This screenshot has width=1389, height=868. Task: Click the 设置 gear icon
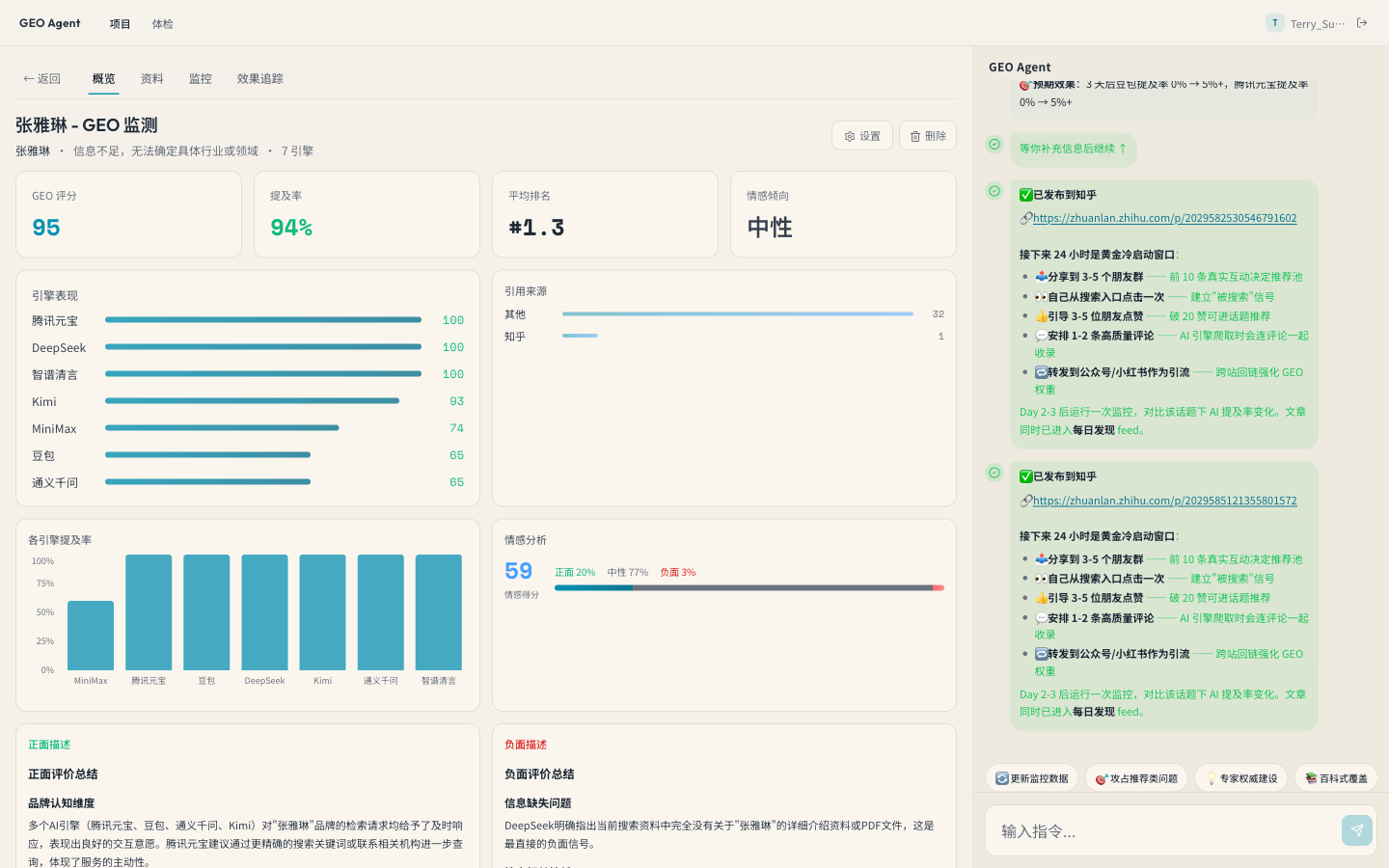849,135
